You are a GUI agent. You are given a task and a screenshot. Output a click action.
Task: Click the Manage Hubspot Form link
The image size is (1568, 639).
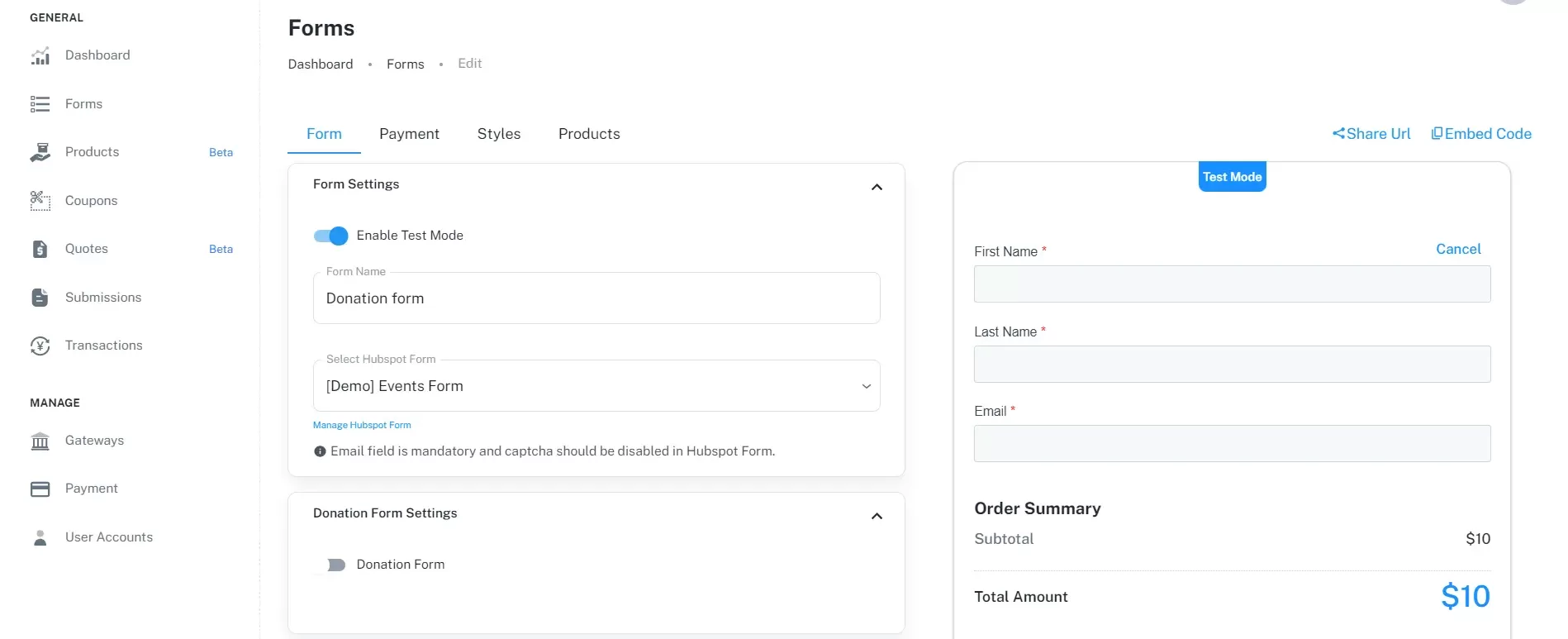click(362, 425)
